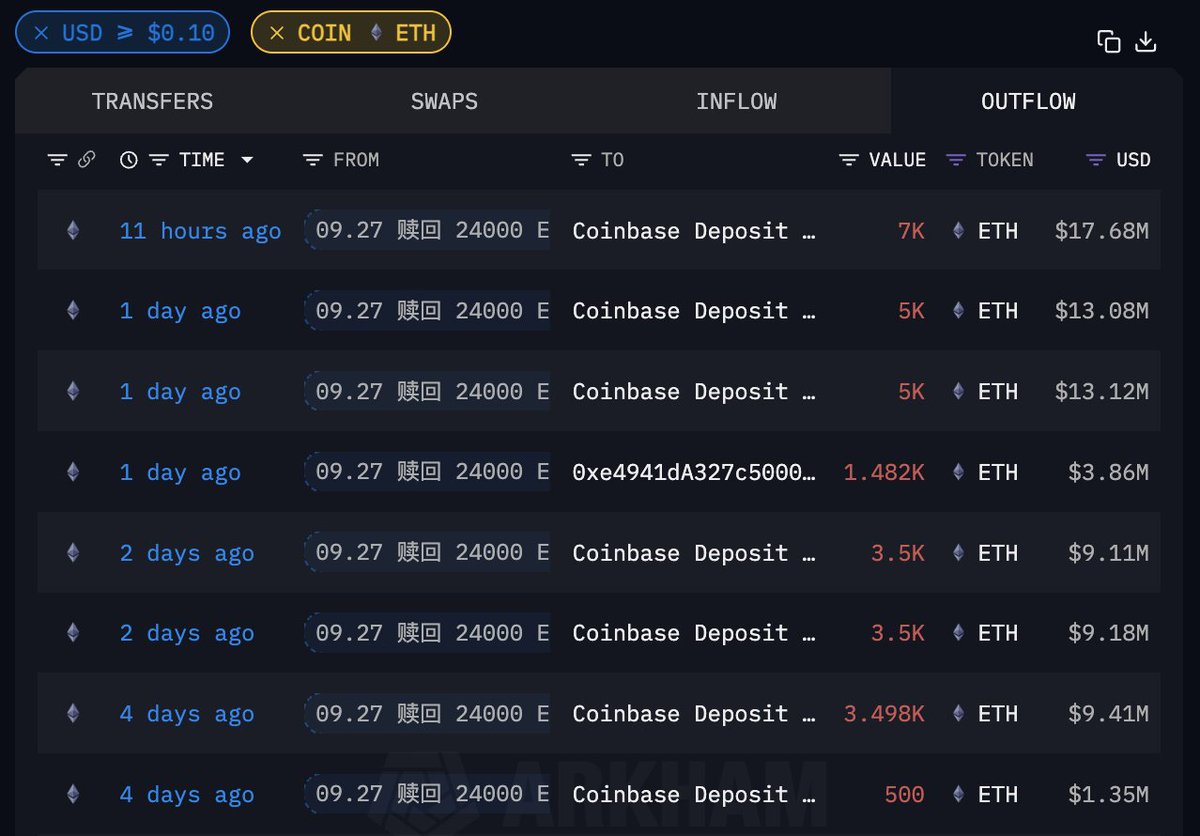Screen dimensions: 1200x836
Task: Toggle TIME sort order arrow
Action: point(247,160)
